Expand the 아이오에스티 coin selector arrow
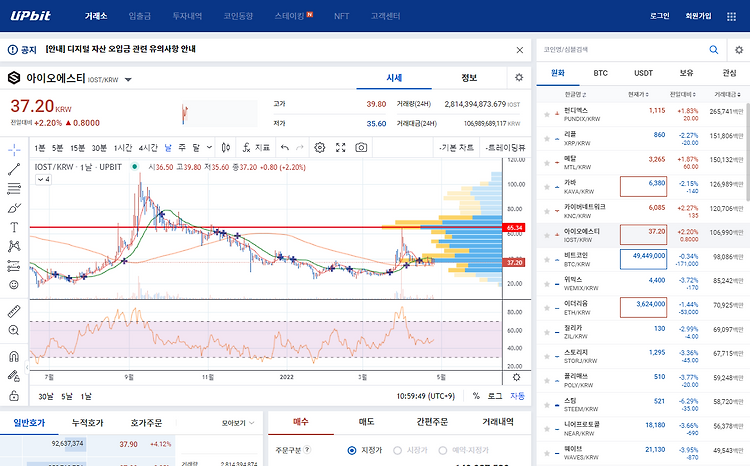This screenshot has width=750, height=466. tap(128, 79)
